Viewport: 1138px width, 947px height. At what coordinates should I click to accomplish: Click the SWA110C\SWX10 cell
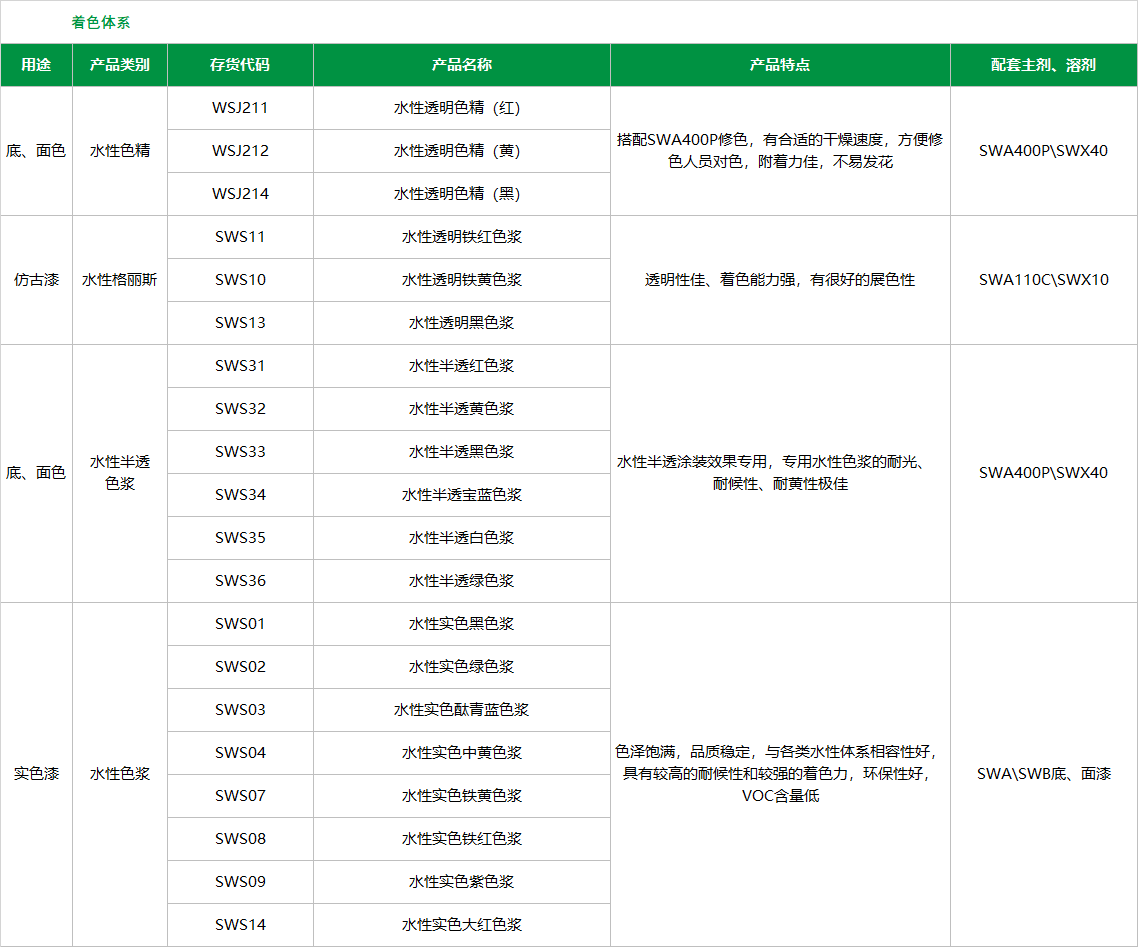pos(1044,279)
